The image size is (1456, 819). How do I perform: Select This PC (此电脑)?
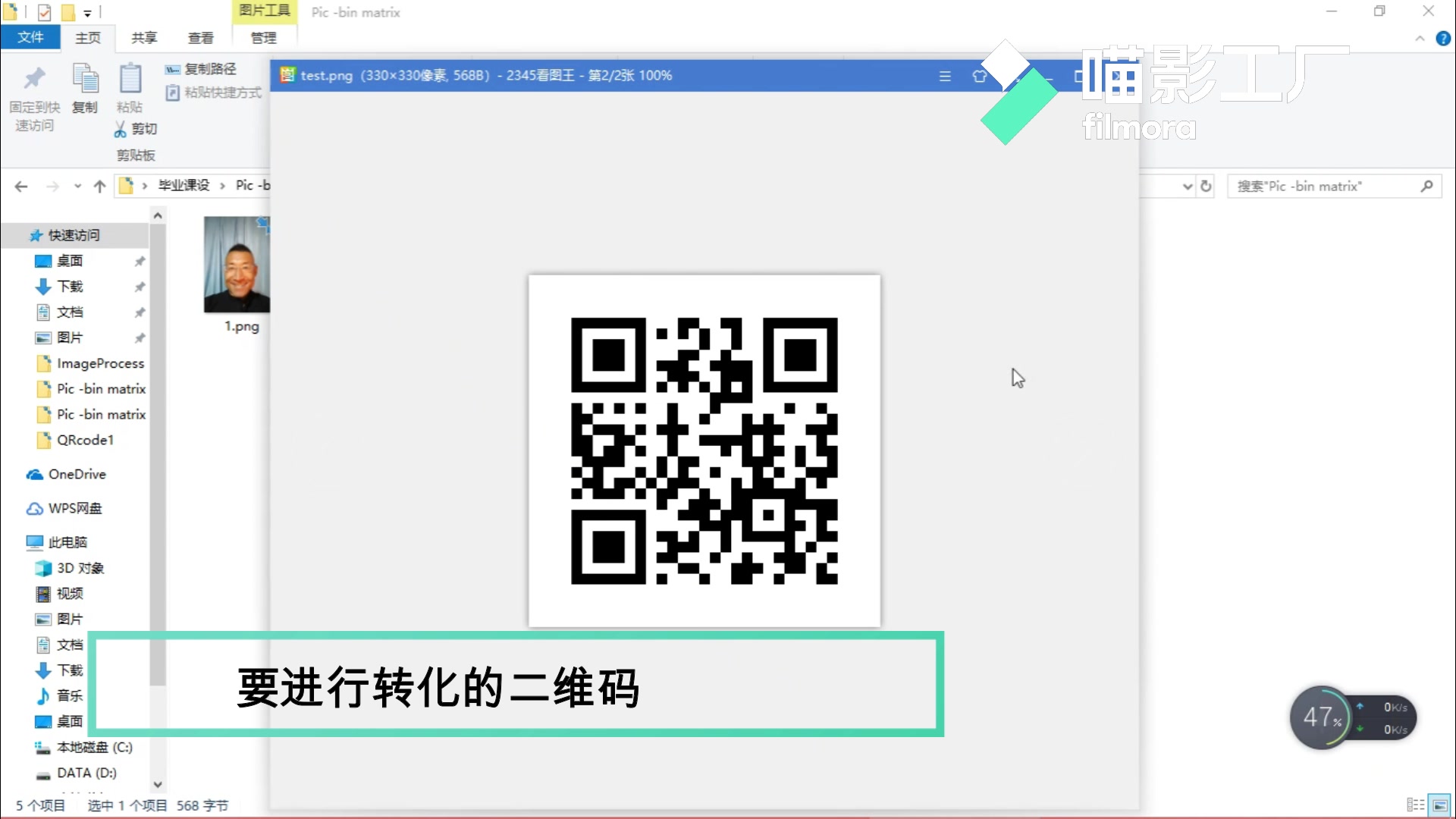[57, 542]
